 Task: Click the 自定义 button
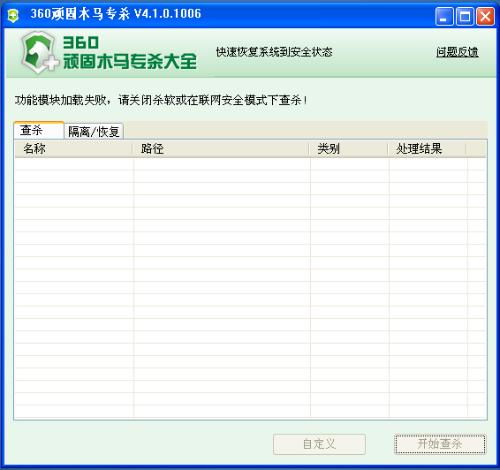pyautogui.click(x=319, y=444)
